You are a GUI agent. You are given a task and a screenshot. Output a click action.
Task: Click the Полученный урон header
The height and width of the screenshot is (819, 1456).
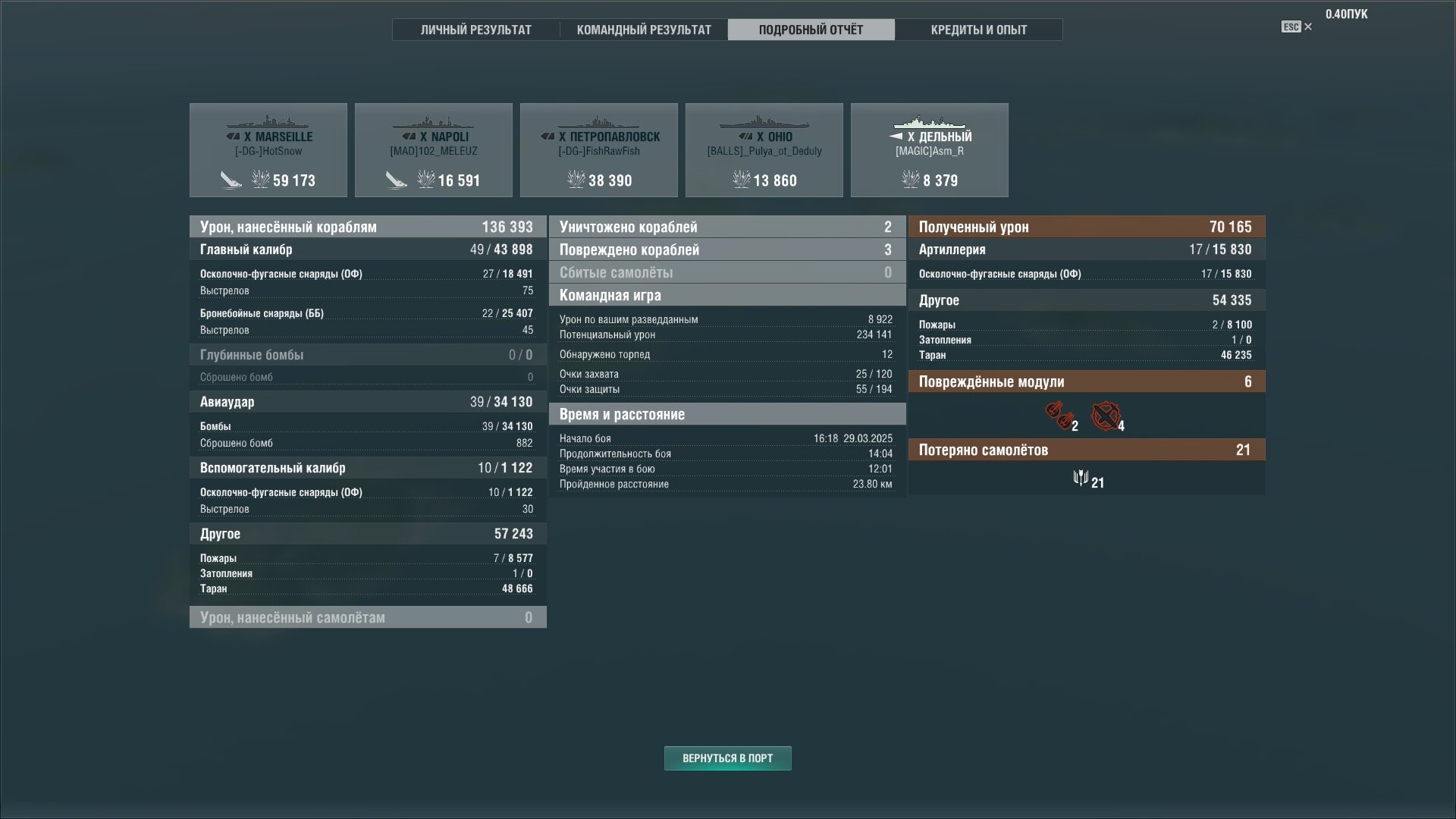coord(1087,227)
